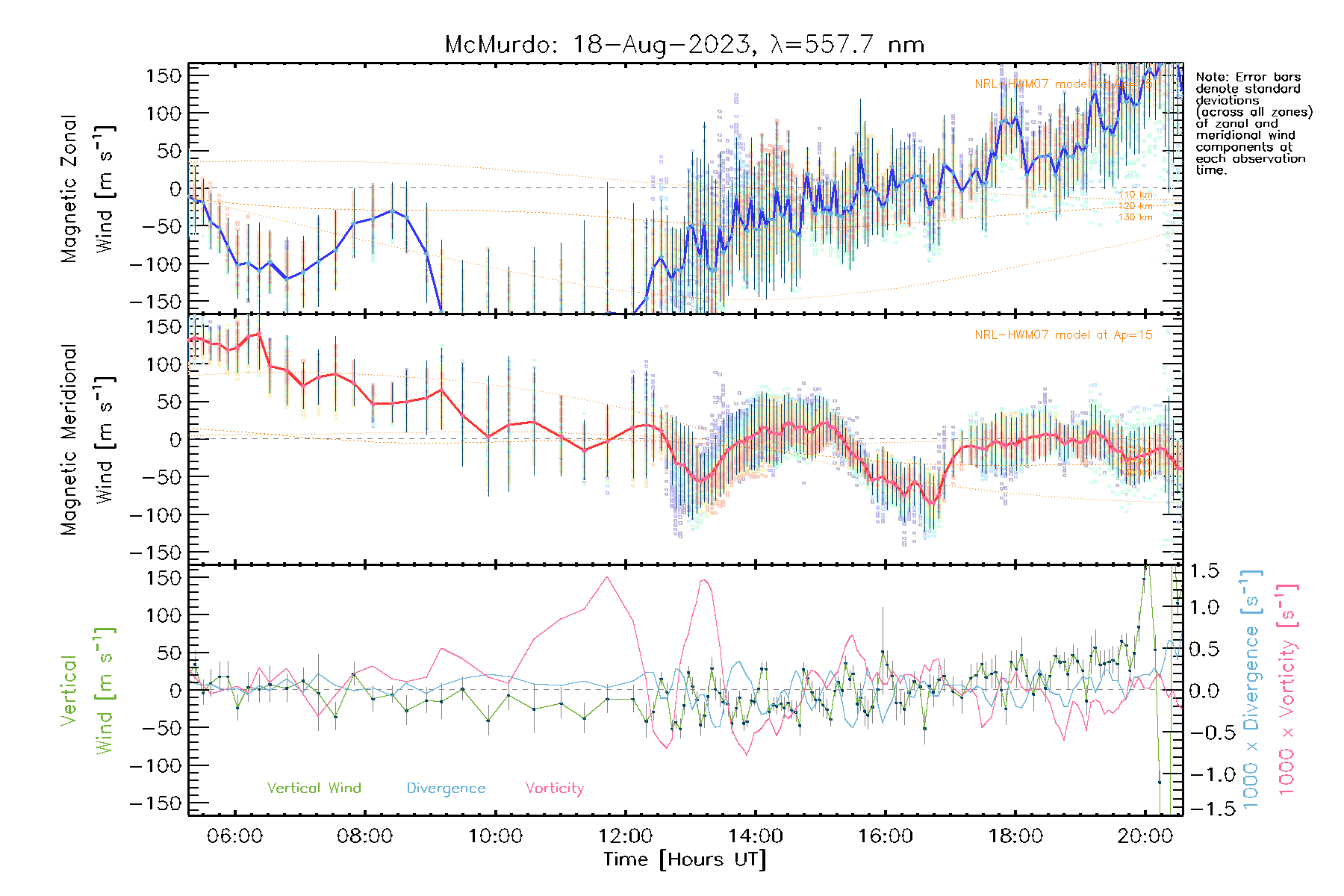Click the 10:00 tick label on time axis
Viewport: 1344px width, 896px height.
[494, 836]
